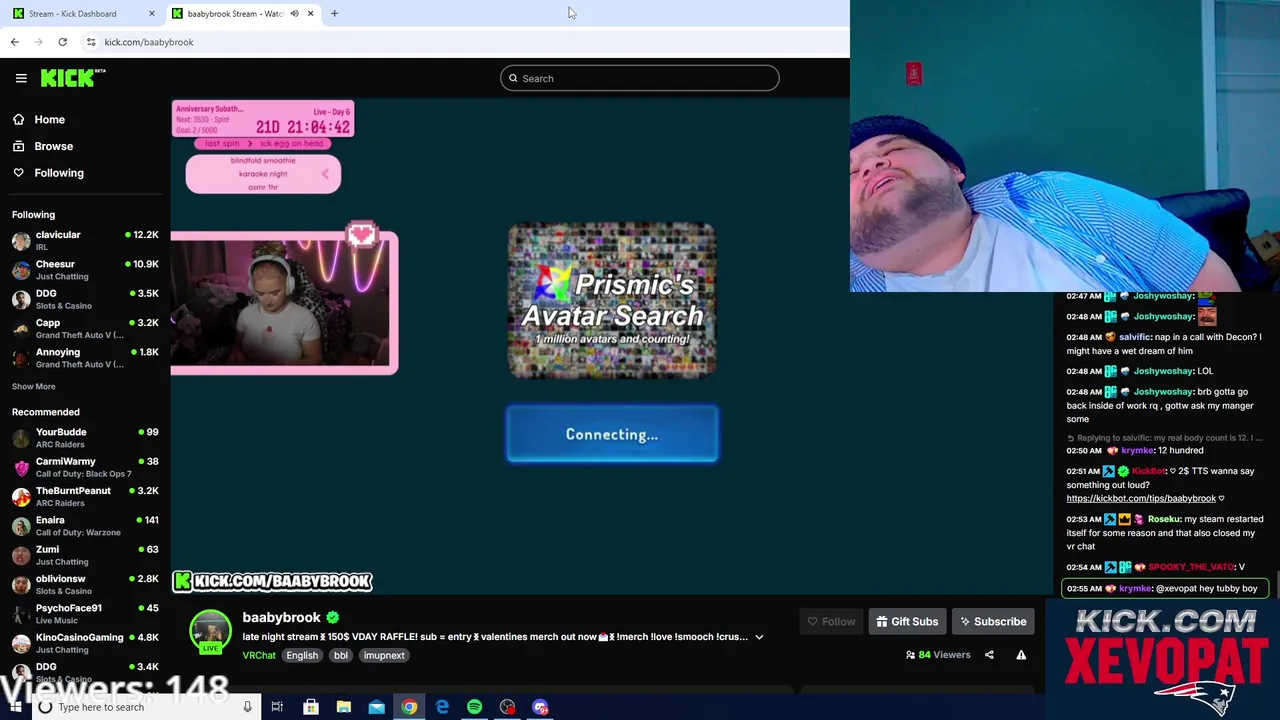
Task: Click Roseku username in chat
Action: (x=1164, y=519)
